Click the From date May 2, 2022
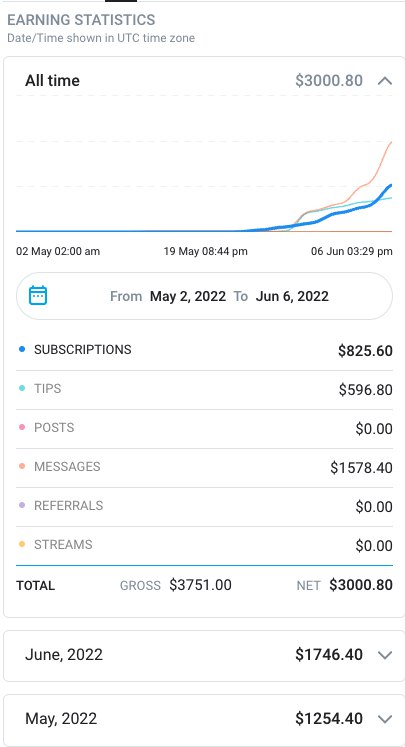The image size is (405, 747). point(188,296)
